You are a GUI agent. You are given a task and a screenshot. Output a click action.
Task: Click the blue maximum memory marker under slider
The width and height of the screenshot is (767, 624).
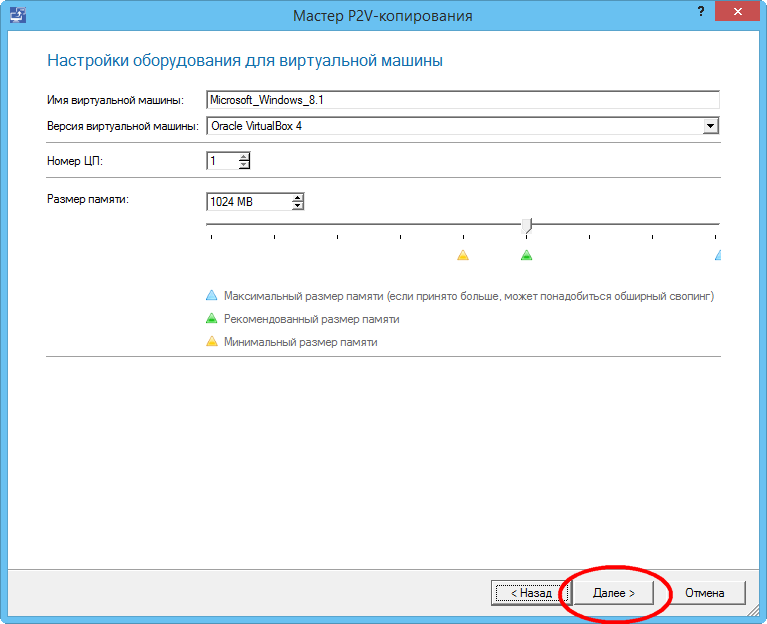[x=718, y=255]
